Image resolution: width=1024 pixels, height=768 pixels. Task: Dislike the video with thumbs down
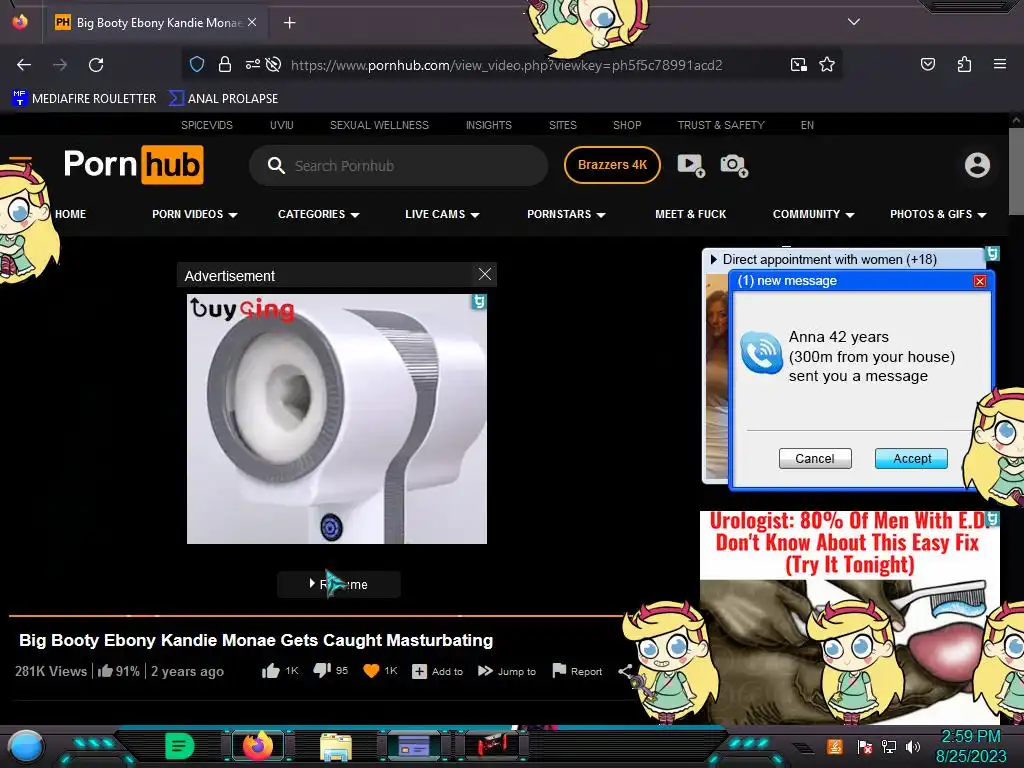322,671
